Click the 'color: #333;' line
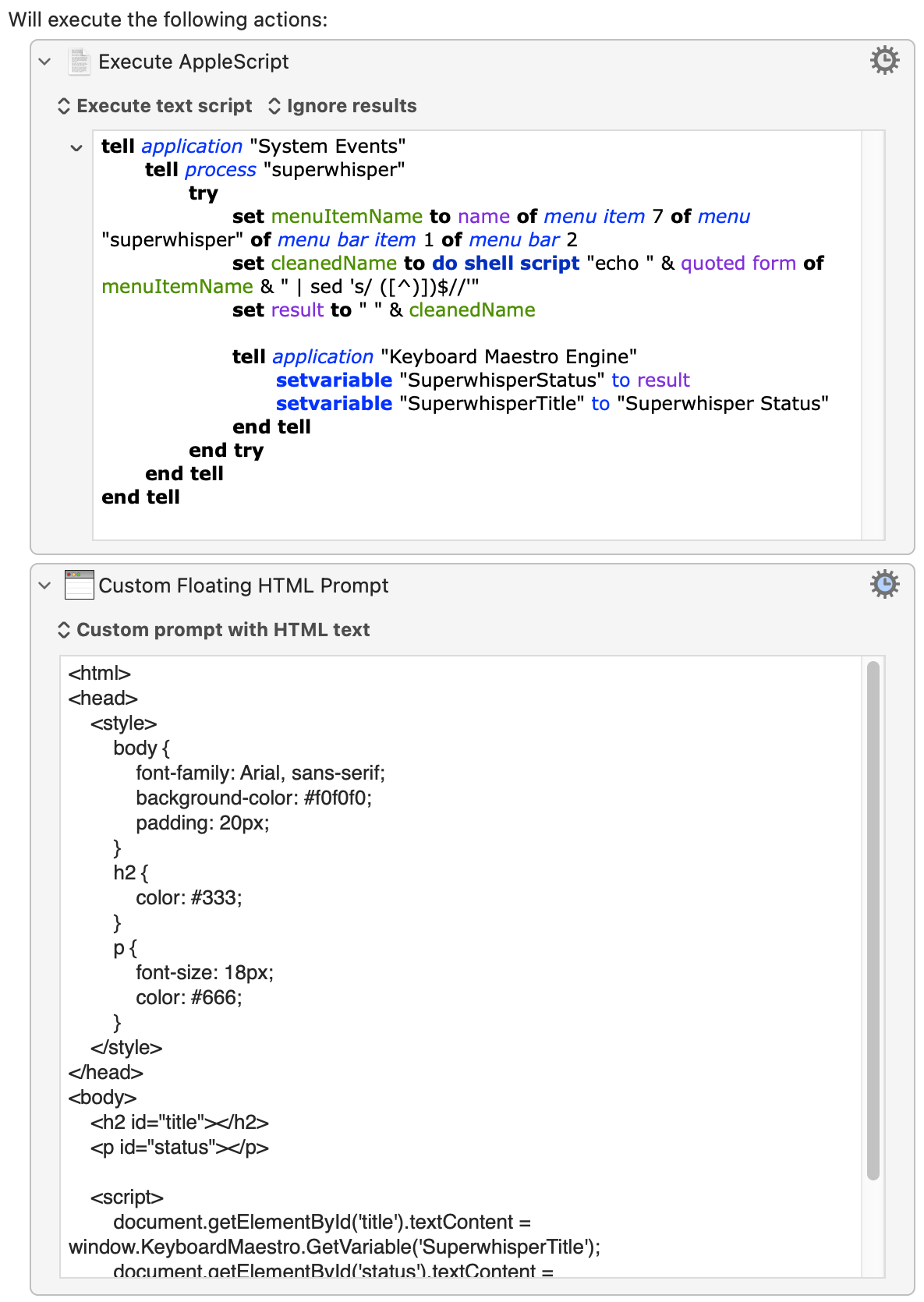The width and height of the screenshot is (924, 1302). pos(189,898)
